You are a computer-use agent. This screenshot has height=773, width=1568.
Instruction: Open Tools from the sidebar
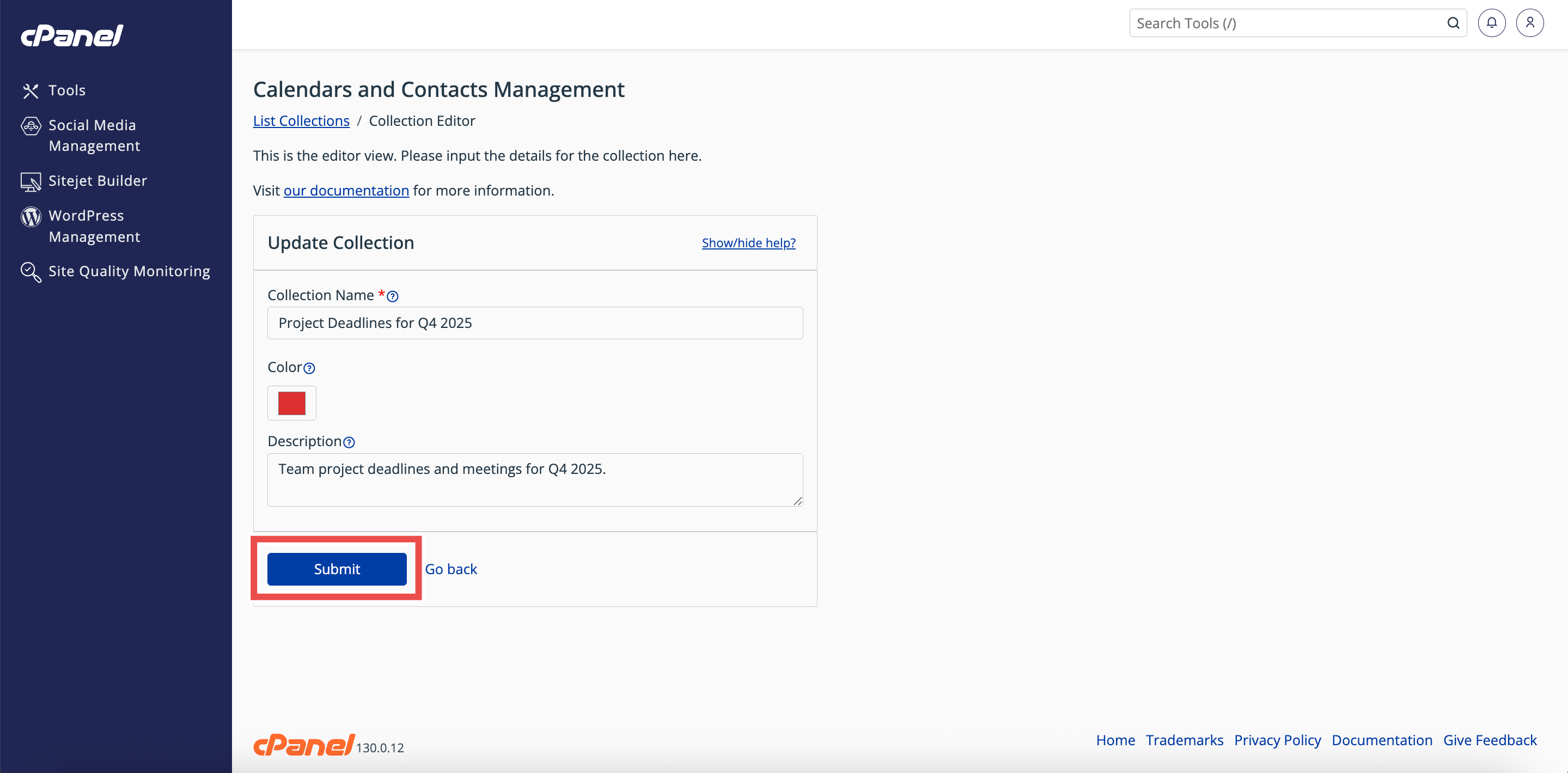[66, 90]
